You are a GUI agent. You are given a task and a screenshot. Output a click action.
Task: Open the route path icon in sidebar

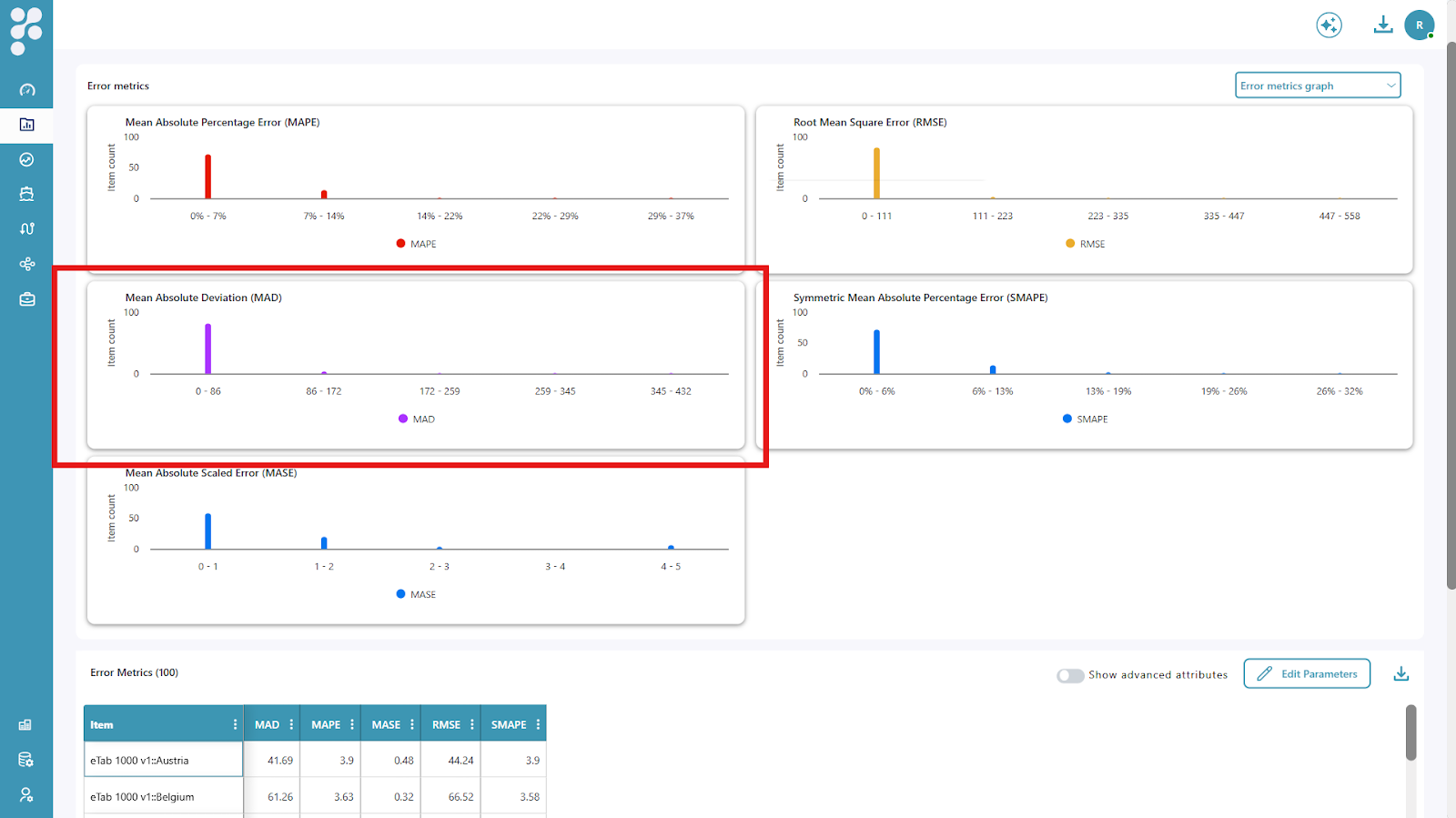26,228
